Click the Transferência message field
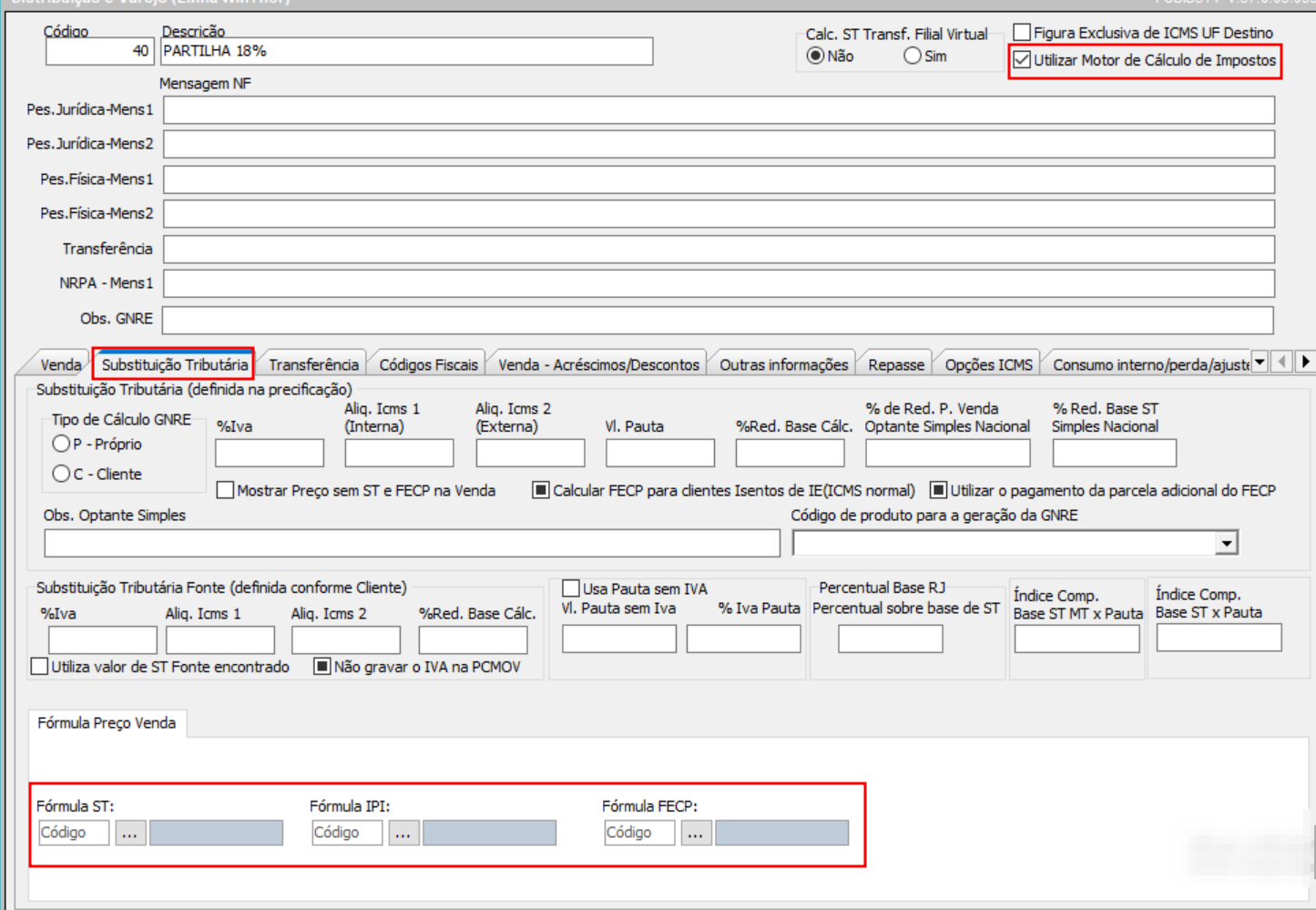Image resolution: width=1316 pixels, height=910 pixels. 719,250
